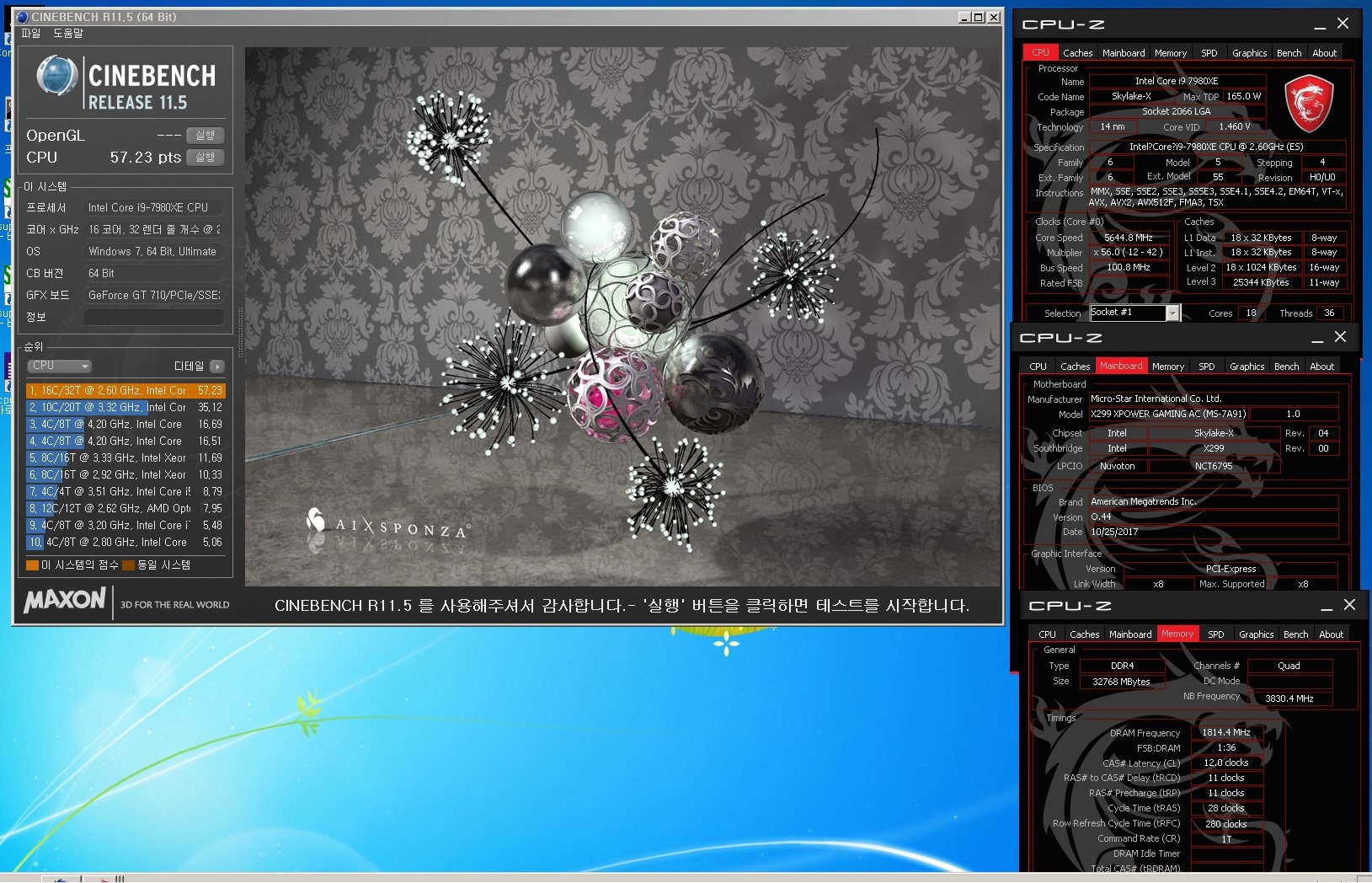
Task: Open Mainboard tab in bottom CPU-Z window
Action: [x=1130, y=634]
